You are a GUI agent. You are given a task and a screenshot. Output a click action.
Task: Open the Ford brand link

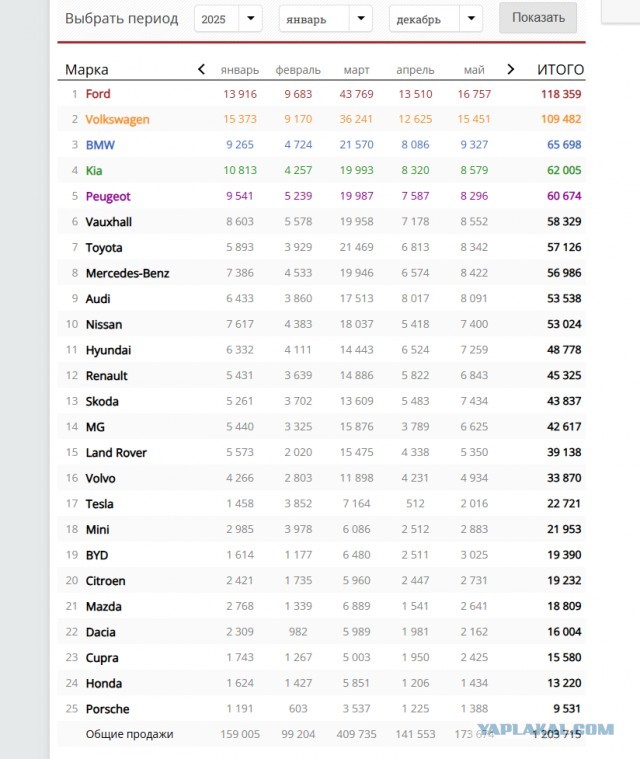coord(98,94)
